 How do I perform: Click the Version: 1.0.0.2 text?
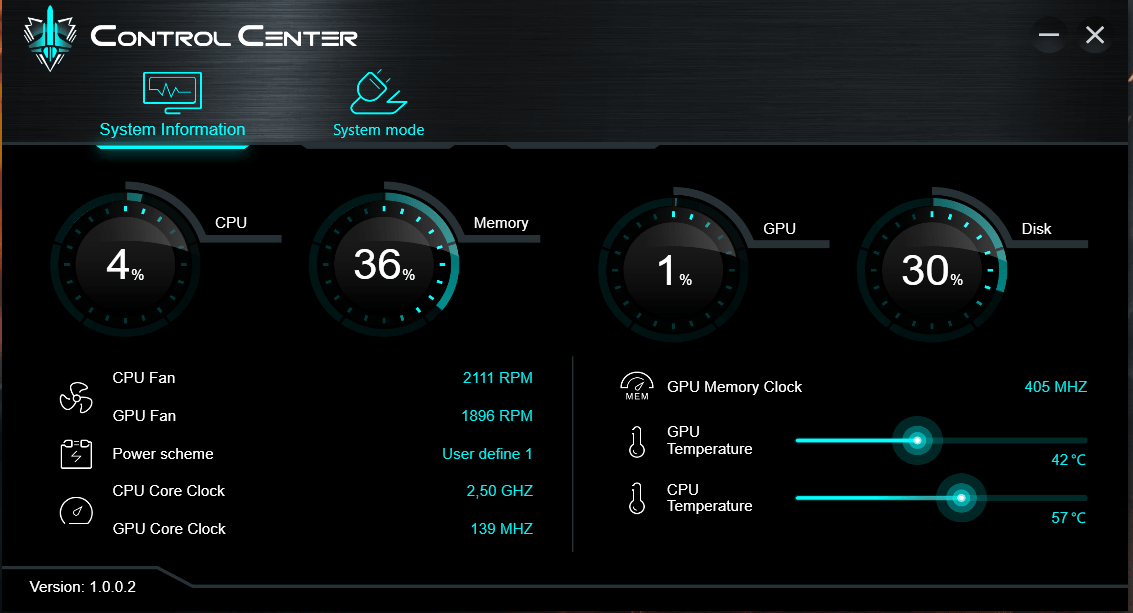pos(82,587)
